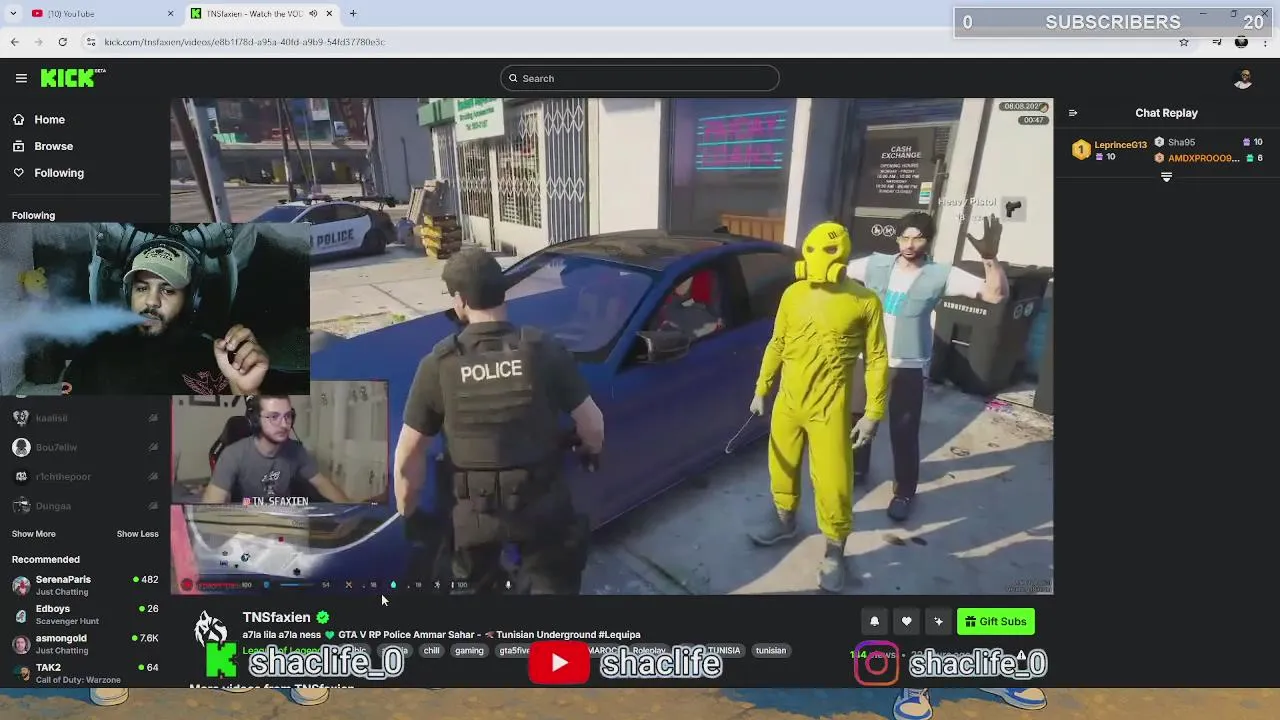Open offline channel r1chthepoor
This screenshot has width=1280, height=720.
pyautogui.click(x=85, y=476)
